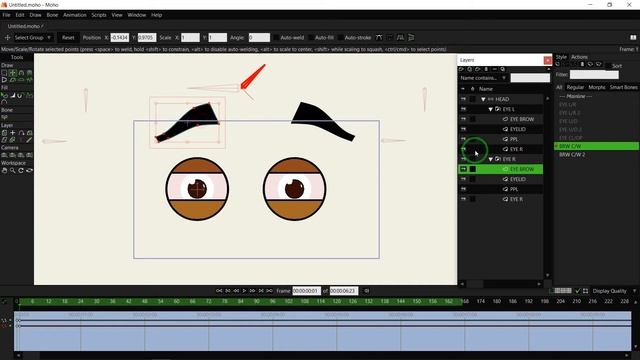
Task: Toggle visibility of the HEAD layer
Action: click(463, 99)
